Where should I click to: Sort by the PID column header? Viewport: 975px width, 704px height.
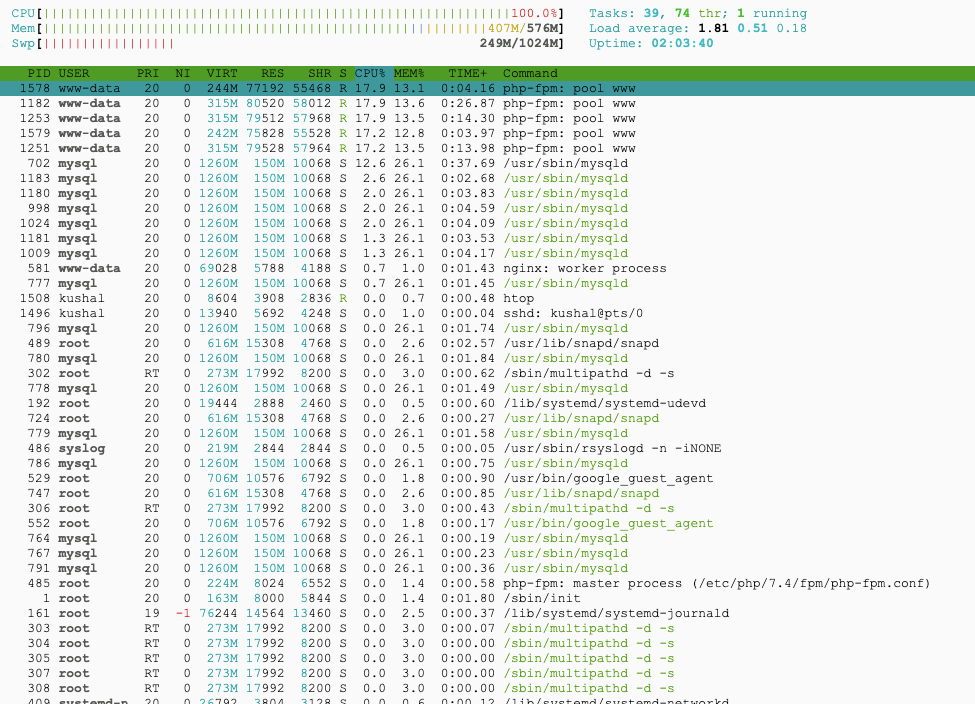tap(39, 73)
